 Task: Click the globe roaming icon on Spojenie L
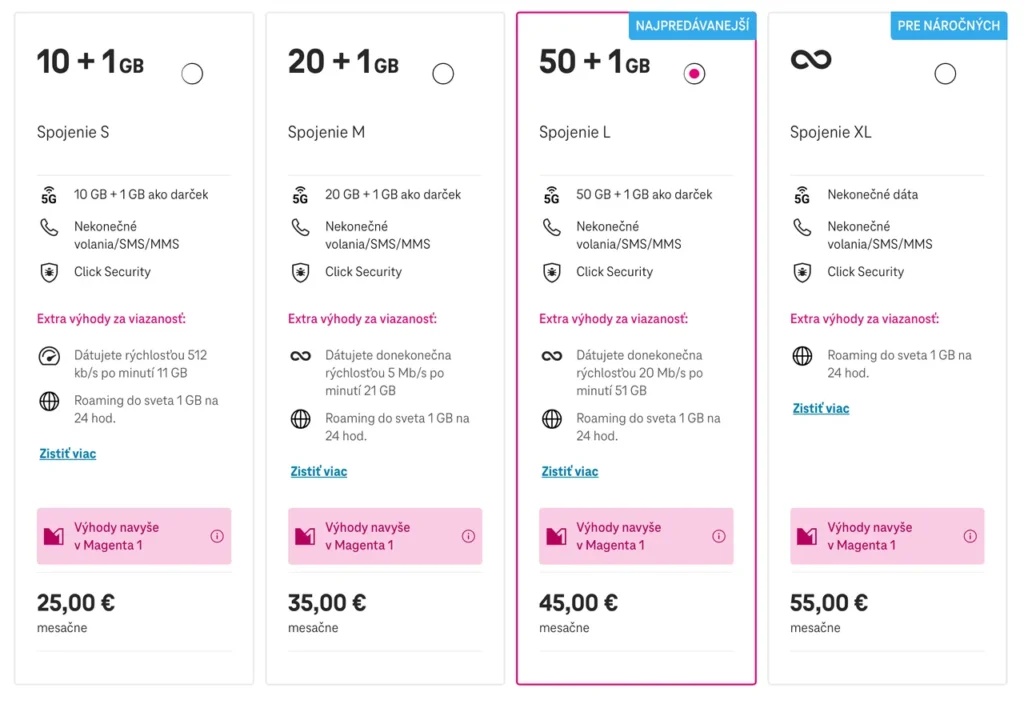pos(551,419)
